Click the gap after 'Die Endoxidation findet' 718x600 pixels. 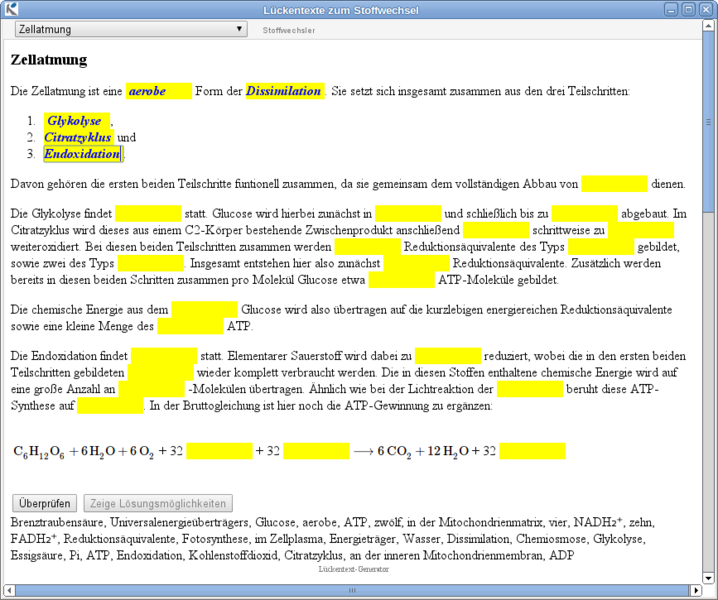pos(164,356)
